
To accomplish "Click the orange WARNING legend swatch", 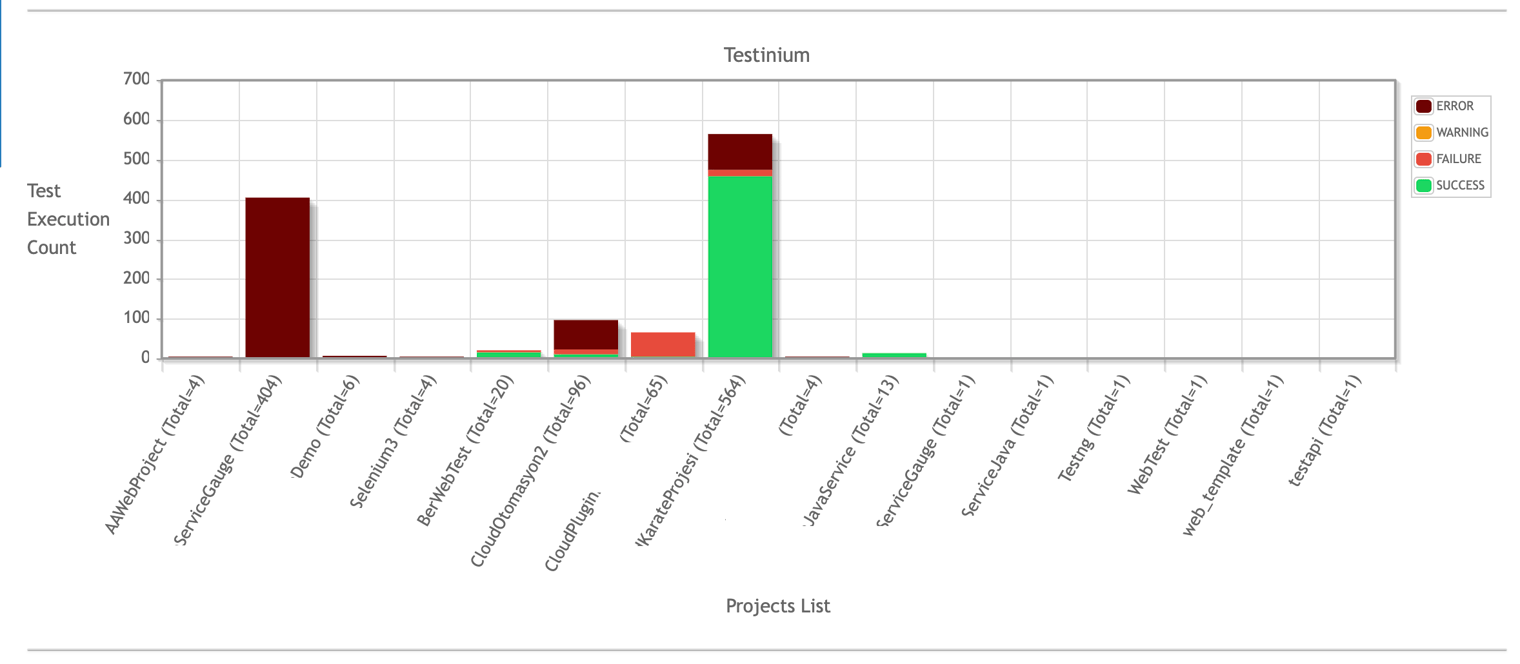I will pyautogui.click(x=1424, y=133).
